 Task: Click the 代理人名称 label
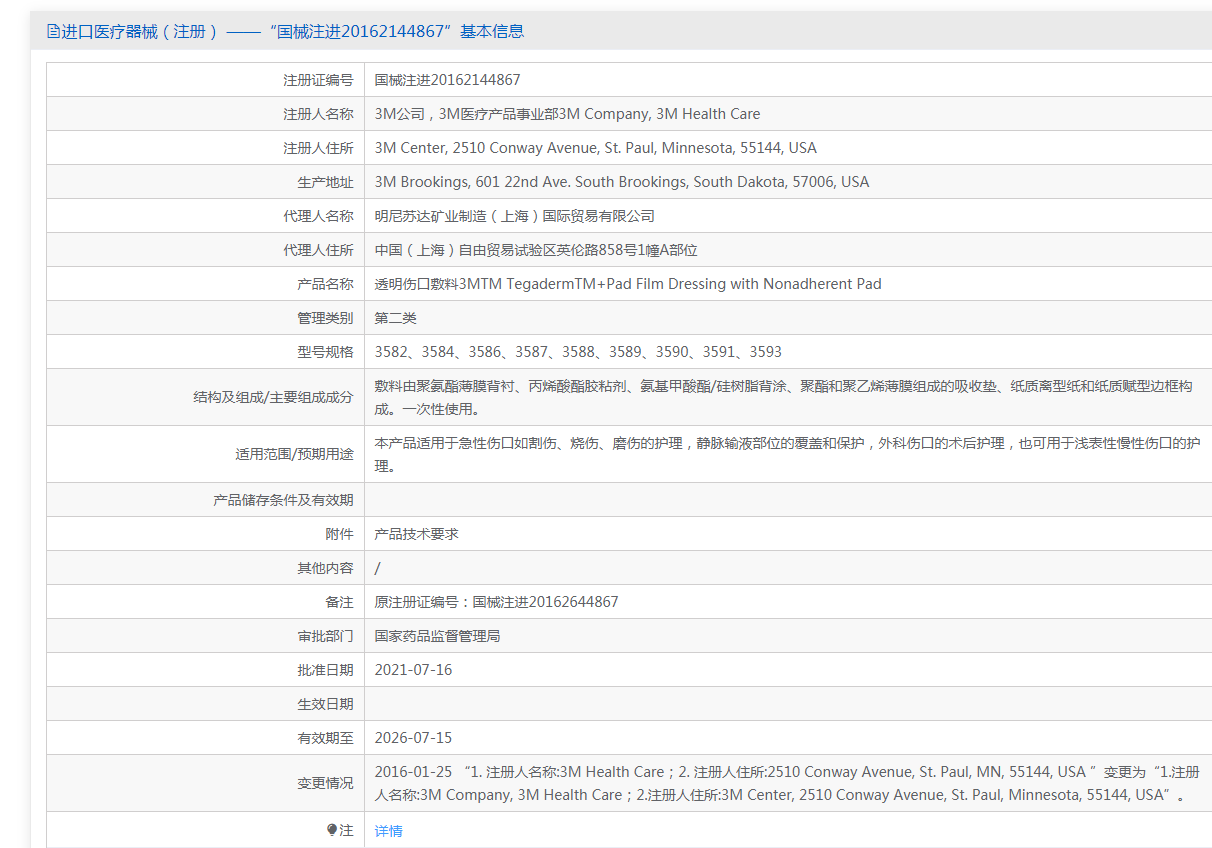(318, 216)
